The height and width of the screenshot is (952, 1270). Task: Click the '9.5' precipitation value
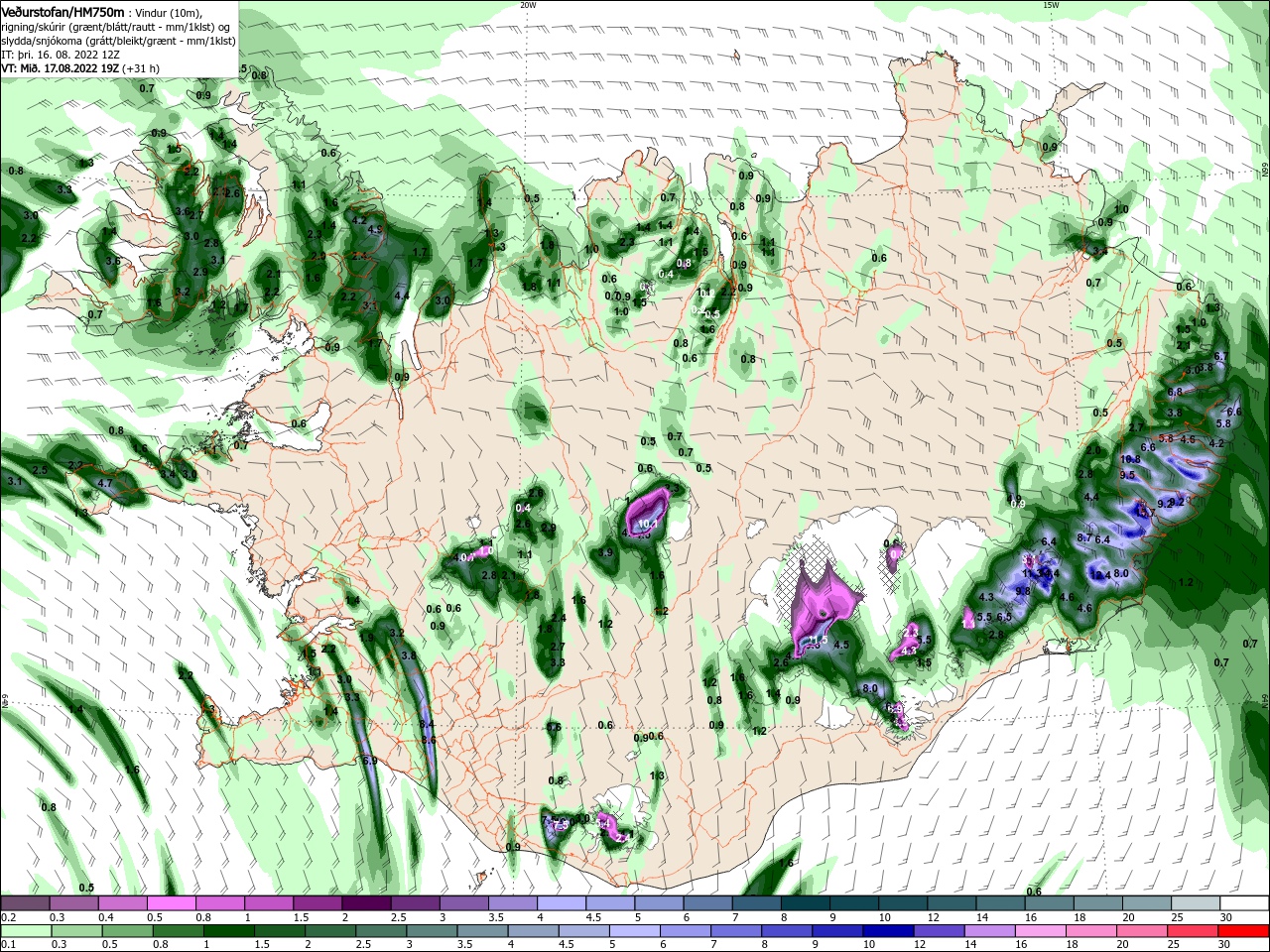tap(1127, 475)
